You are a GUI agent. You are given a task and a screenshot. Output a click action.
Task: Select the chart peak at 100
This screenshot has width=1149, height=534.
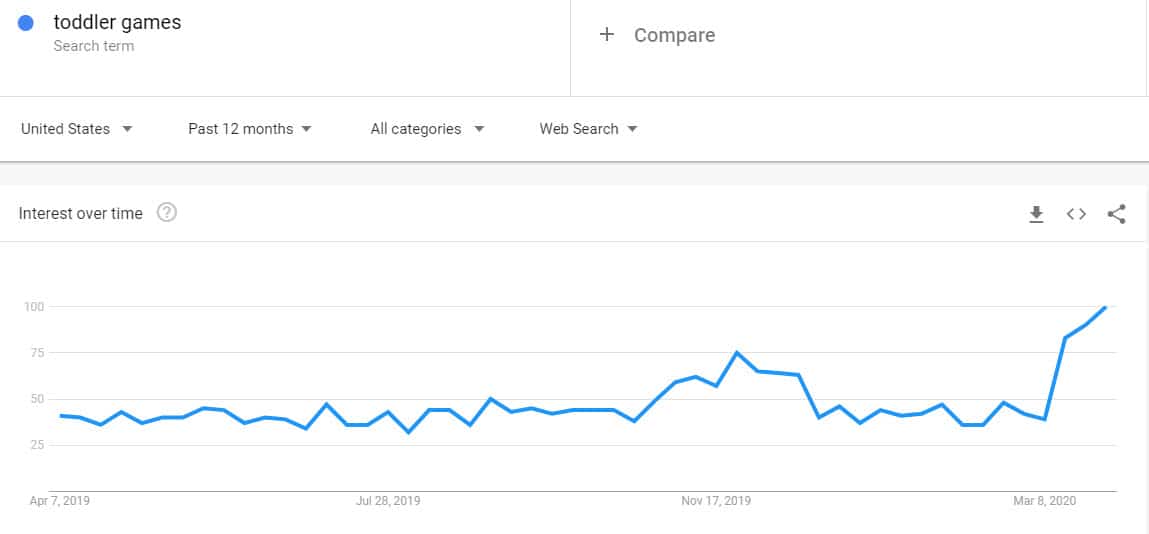click(1104, 307)
